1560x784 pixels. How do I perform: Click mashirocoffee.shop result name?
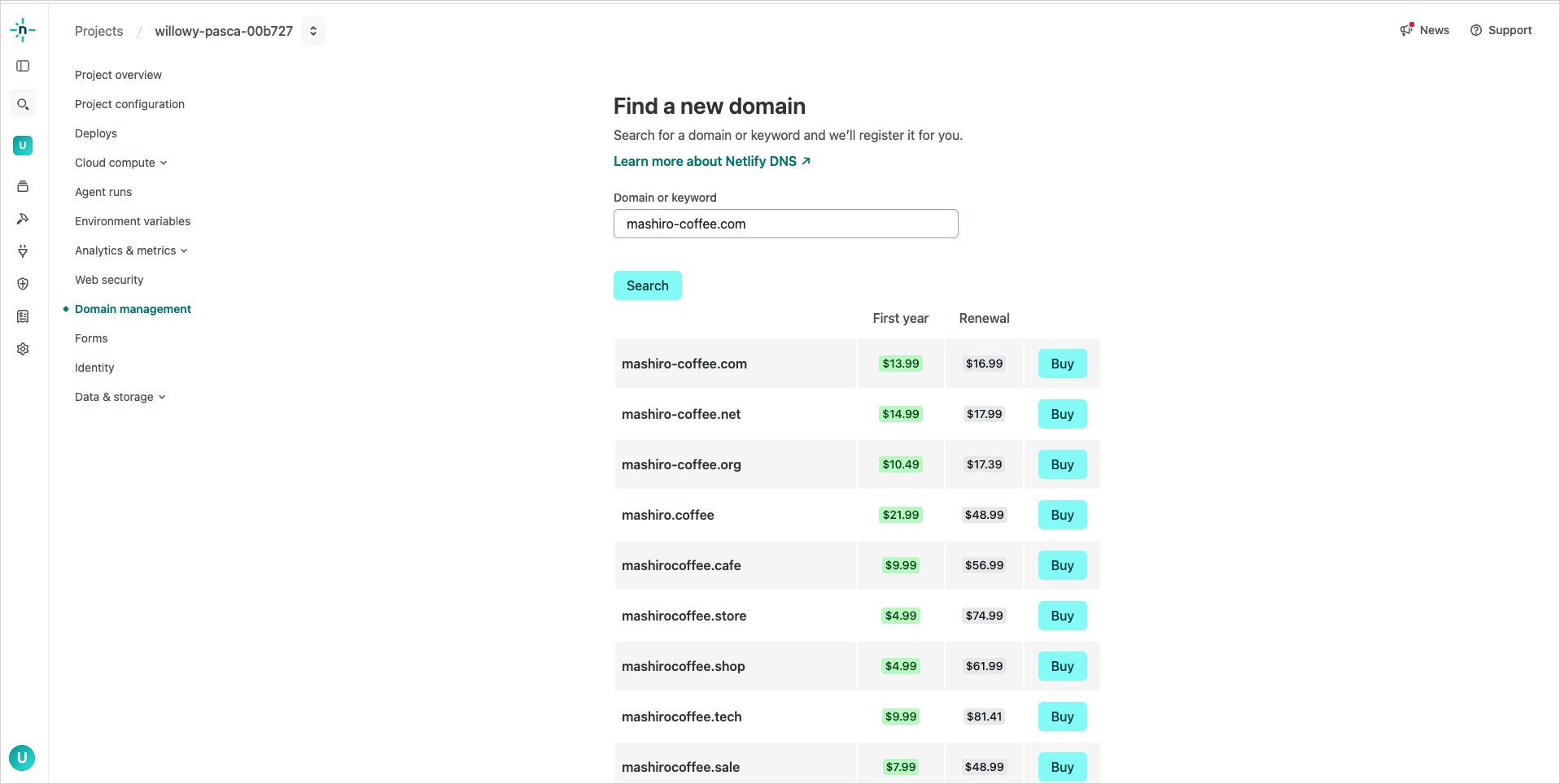click(684, 666)
